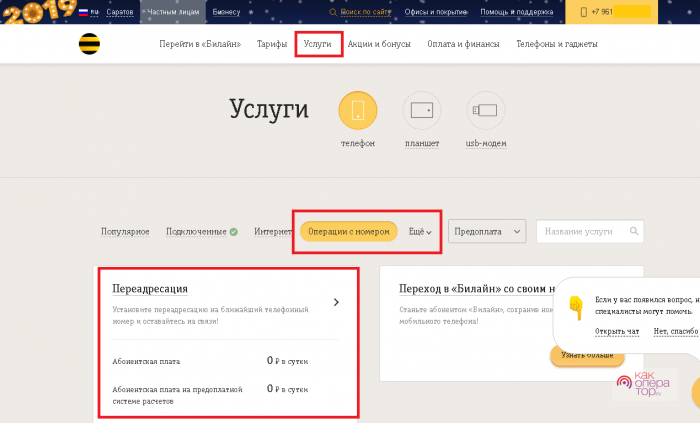Image resolution: width=700 pixels, height=423 pixels.
Task: Click the ru language link
Action: point(94,12)
